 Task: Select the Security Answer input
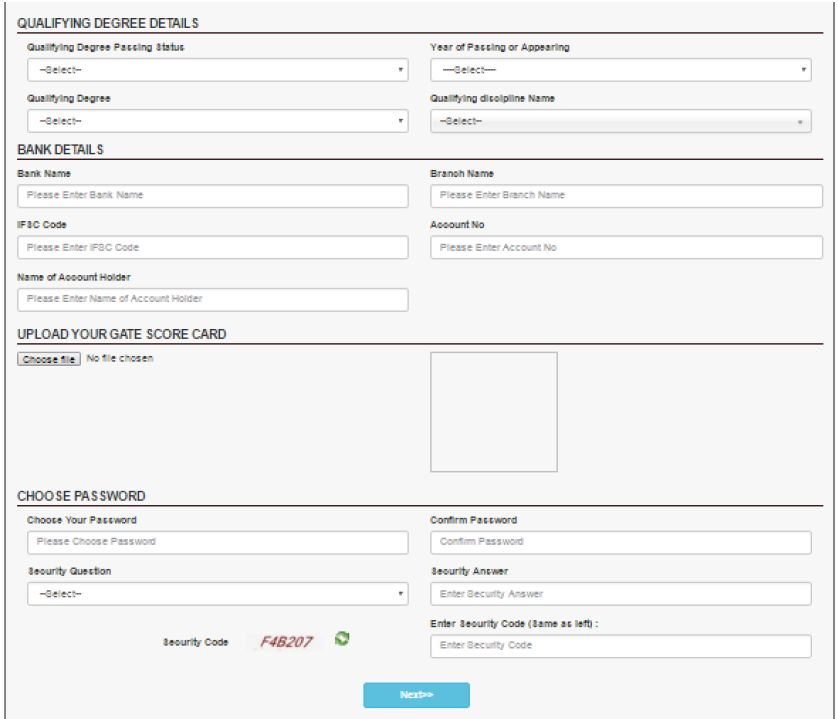pyautogui.click(x=619, y=594)
